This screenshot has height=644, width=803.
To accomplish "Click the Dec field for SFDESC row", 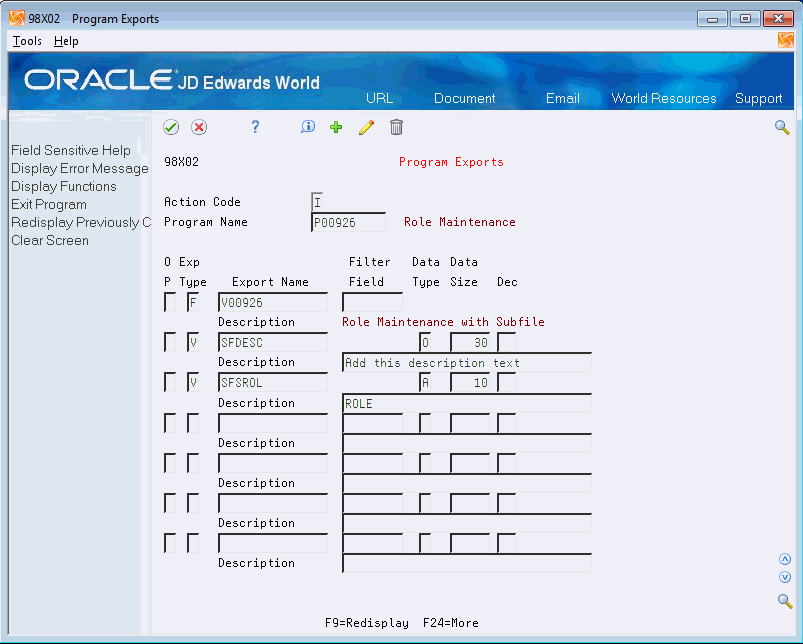I will pyautogui.click(x=506, y=342).
